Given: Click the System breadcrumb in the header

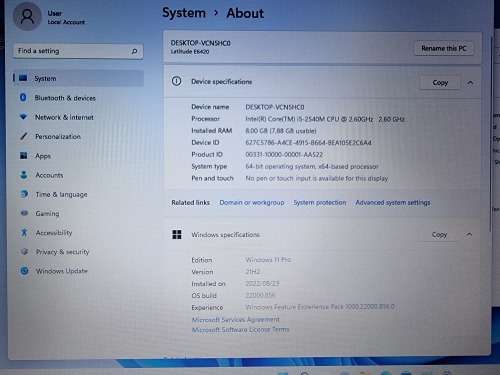Looking at the screenshot, I should 184,13.
